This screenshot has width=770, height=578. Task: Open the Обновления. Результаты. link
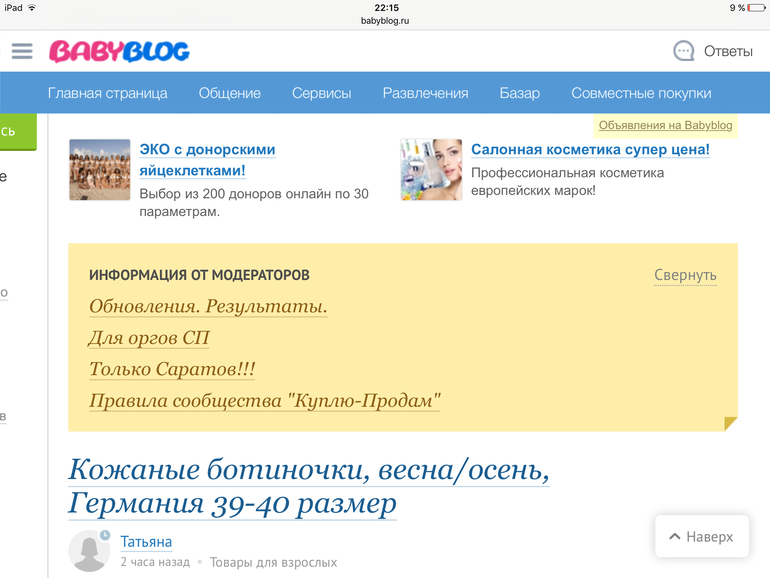(x=208, y=306)
